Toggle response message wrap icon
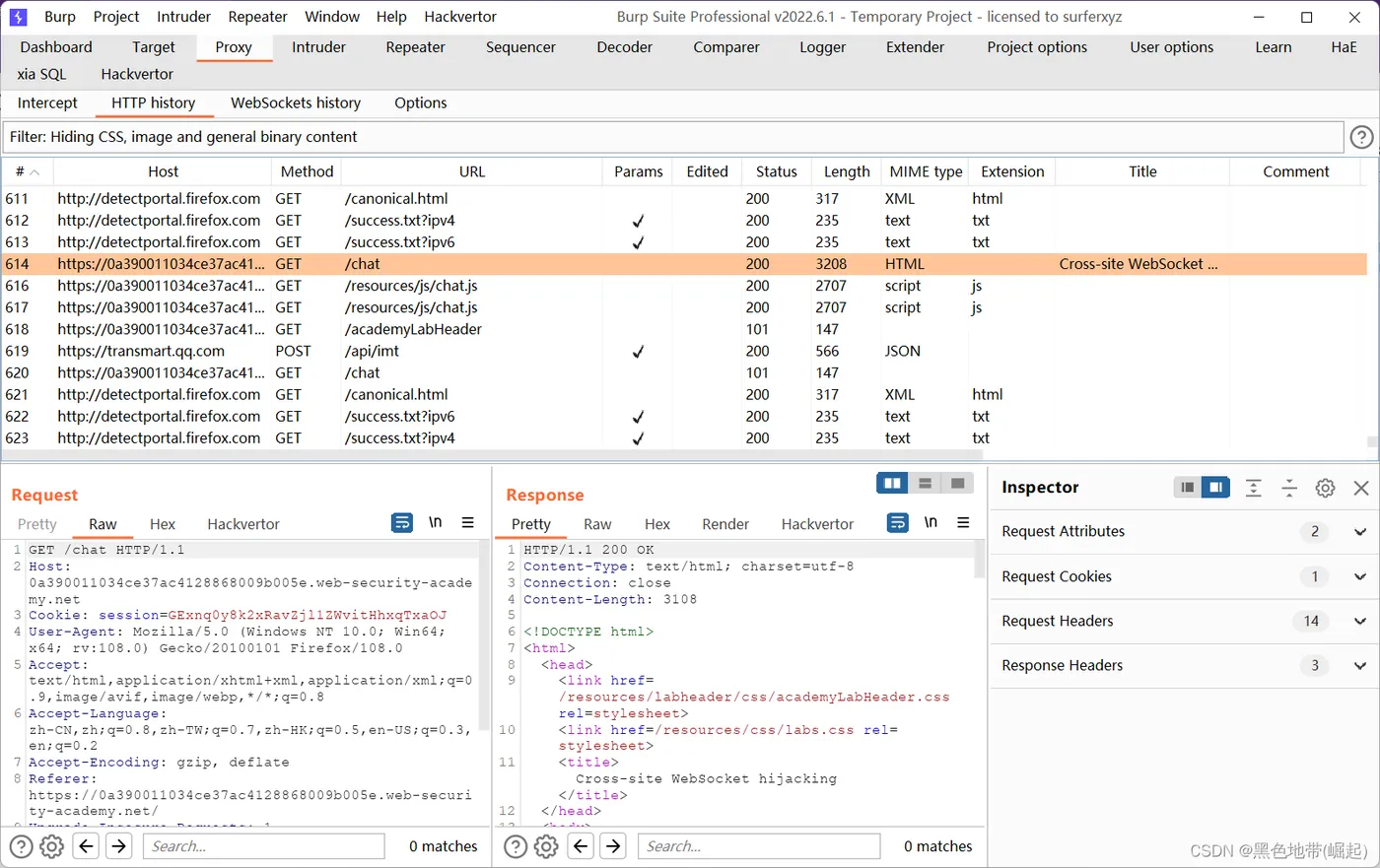This screenshot has width=1380, height=868. pyautogui.click(x=897, y=523)
